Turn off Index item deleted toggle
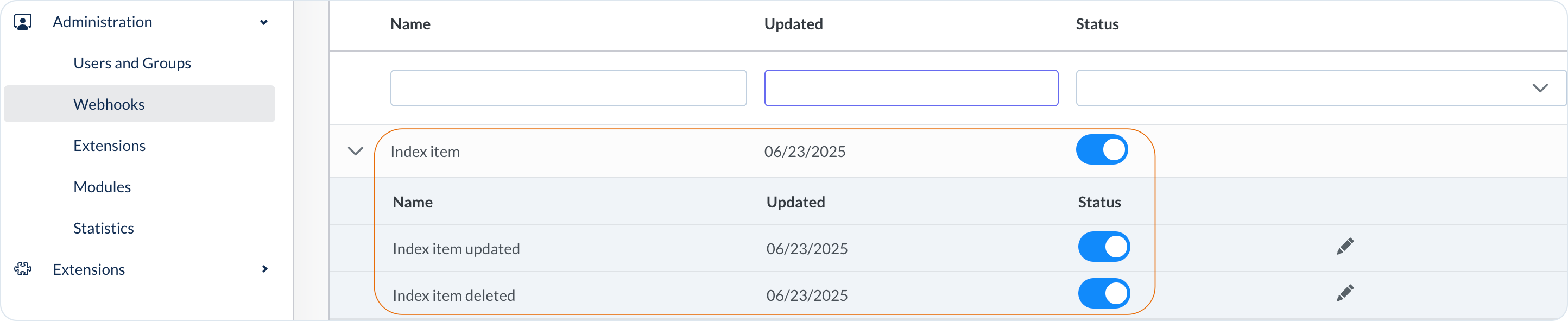Image resolution: width=1568 pixels, height=321 pixels. click(1104, 294)
